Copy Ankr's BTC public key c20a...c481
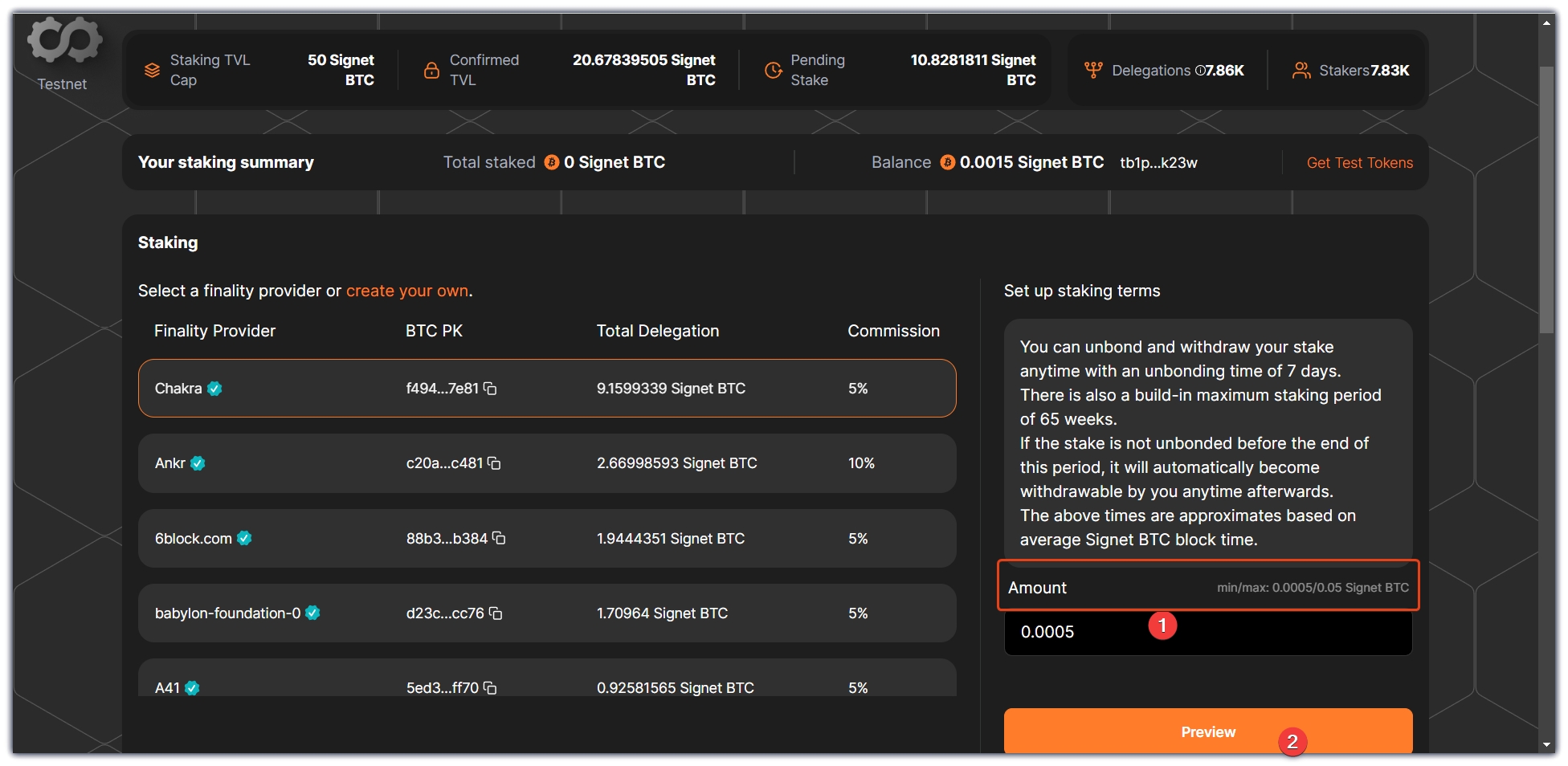This screenshot has width=1568, height=766. click(494, 463)
